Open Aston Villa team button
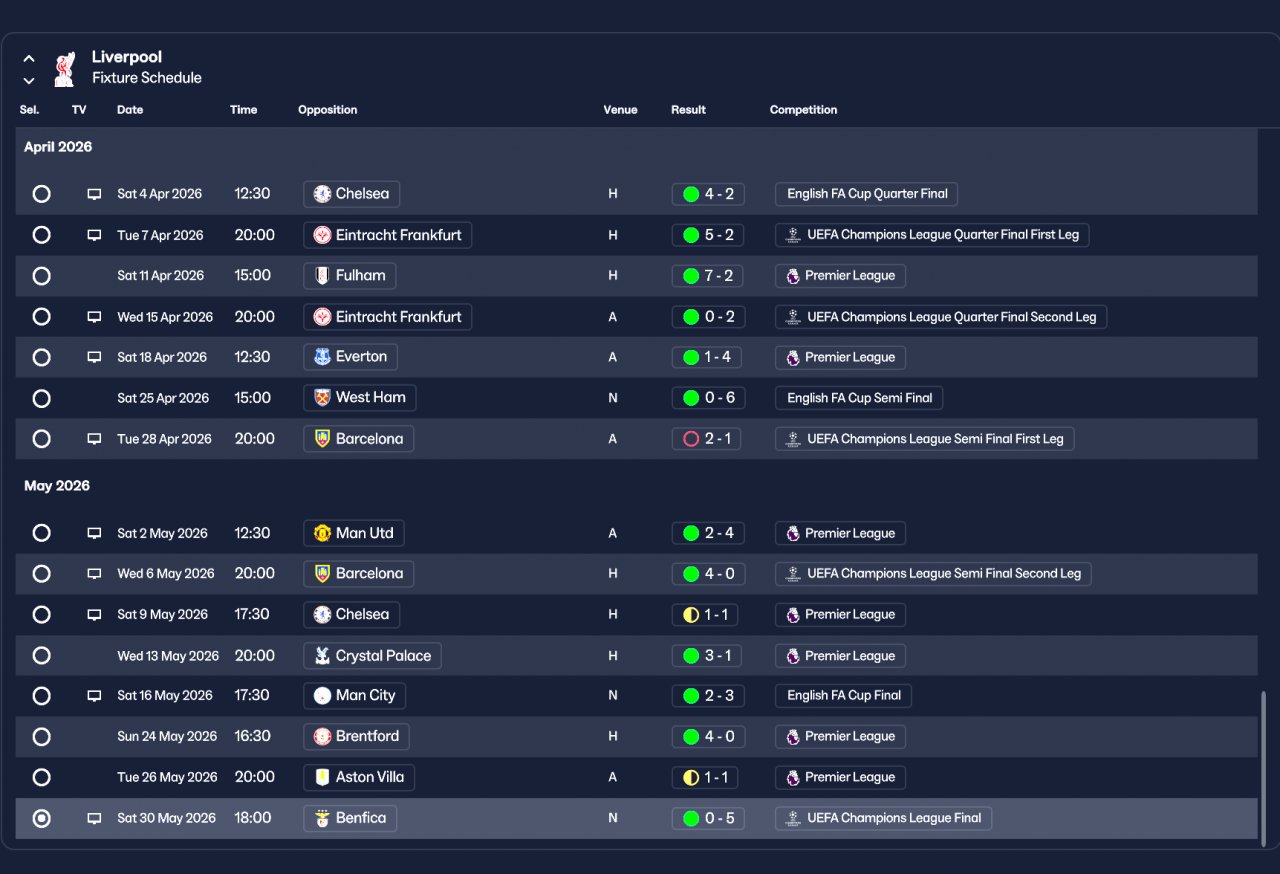 [x=360, y=777]
